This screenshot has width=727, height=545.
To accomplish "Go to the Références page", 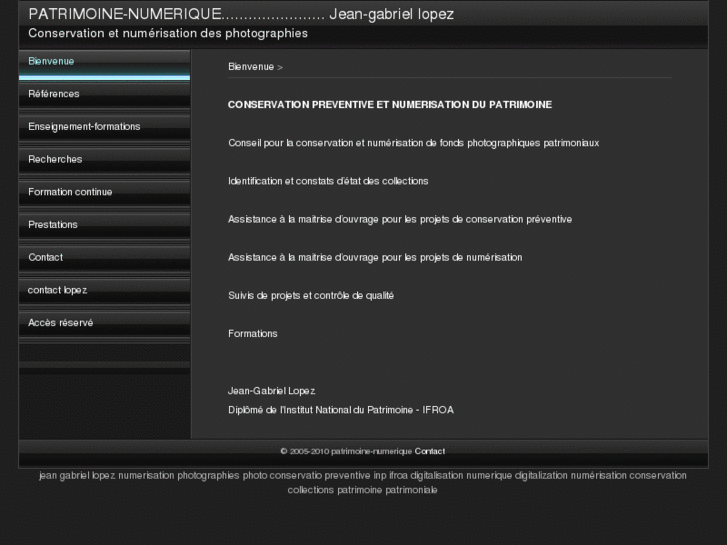I will tap(104, 95).
